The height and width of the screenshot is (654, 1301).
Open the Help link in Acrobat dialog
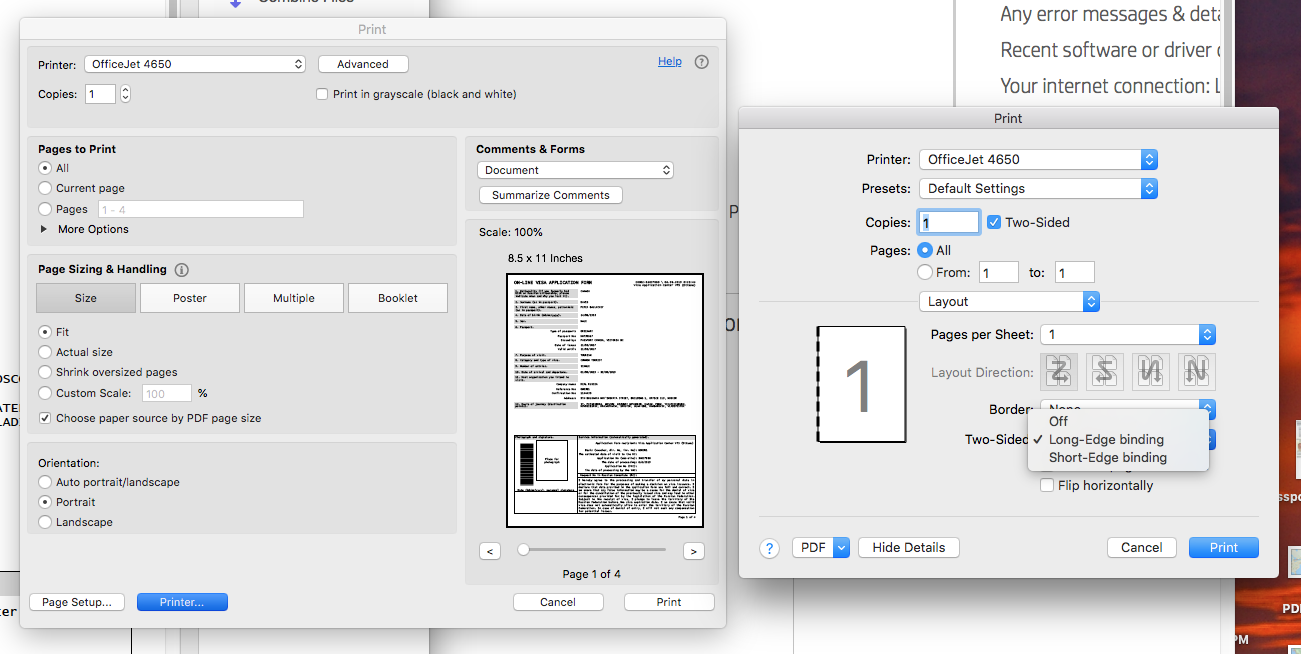point(670,62)
